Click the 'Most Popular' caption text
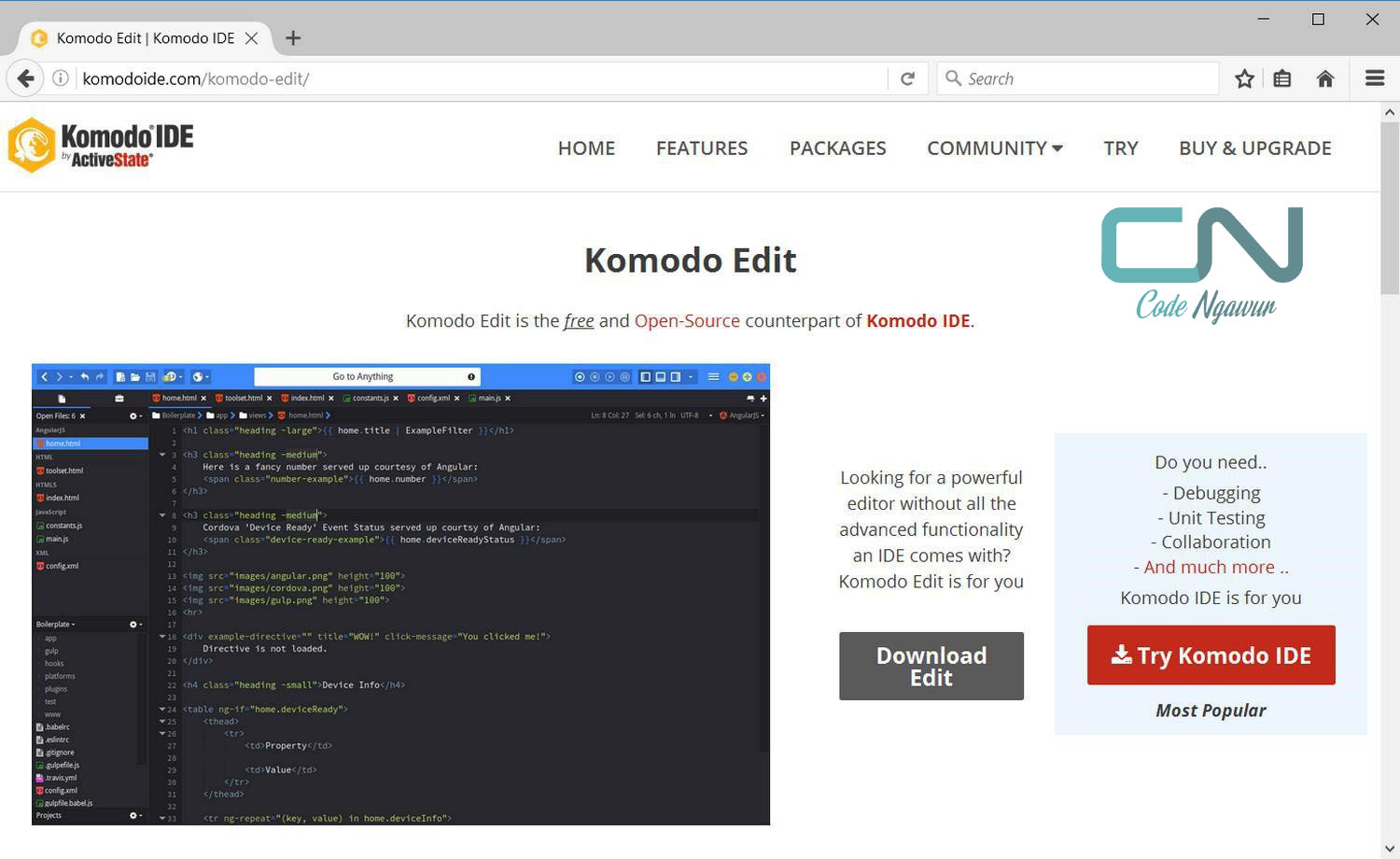 (x=1211, y=711)
